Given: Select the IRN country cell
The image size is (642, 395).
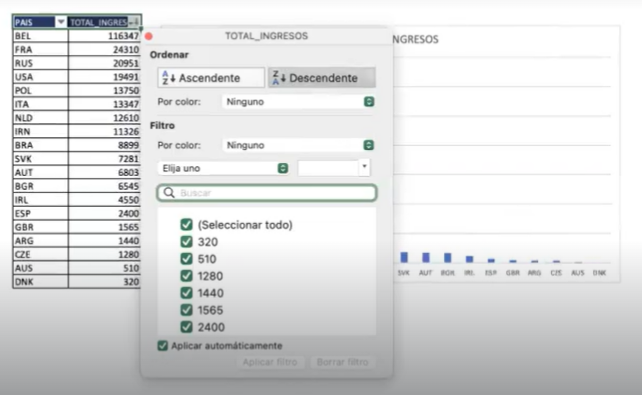Looking at the screenshot, I should point(40,131).
